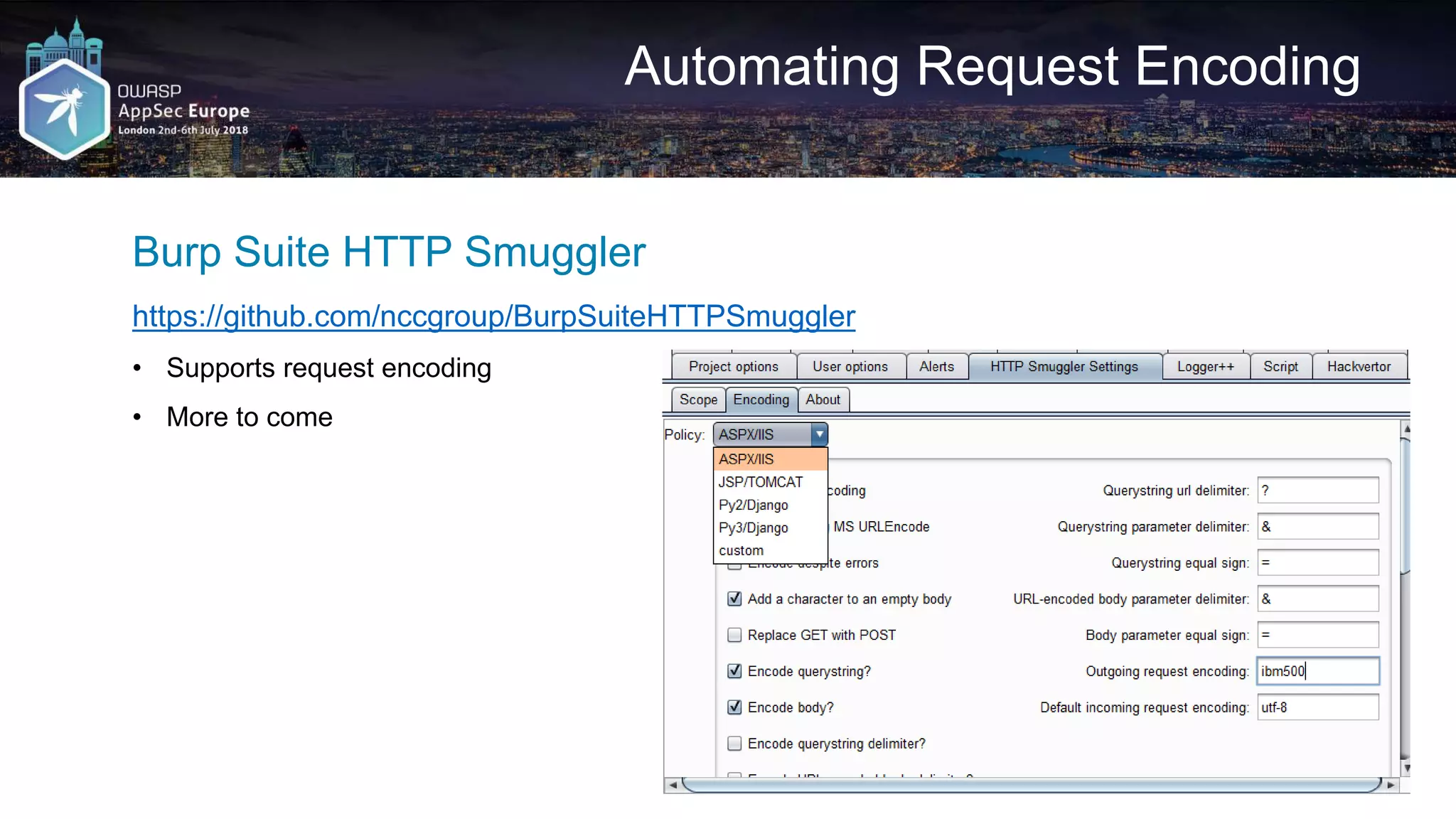Select JSP/TOMCAT from policy list
The height and width of the screenshot is (819, 1456).
pos(760,482)
